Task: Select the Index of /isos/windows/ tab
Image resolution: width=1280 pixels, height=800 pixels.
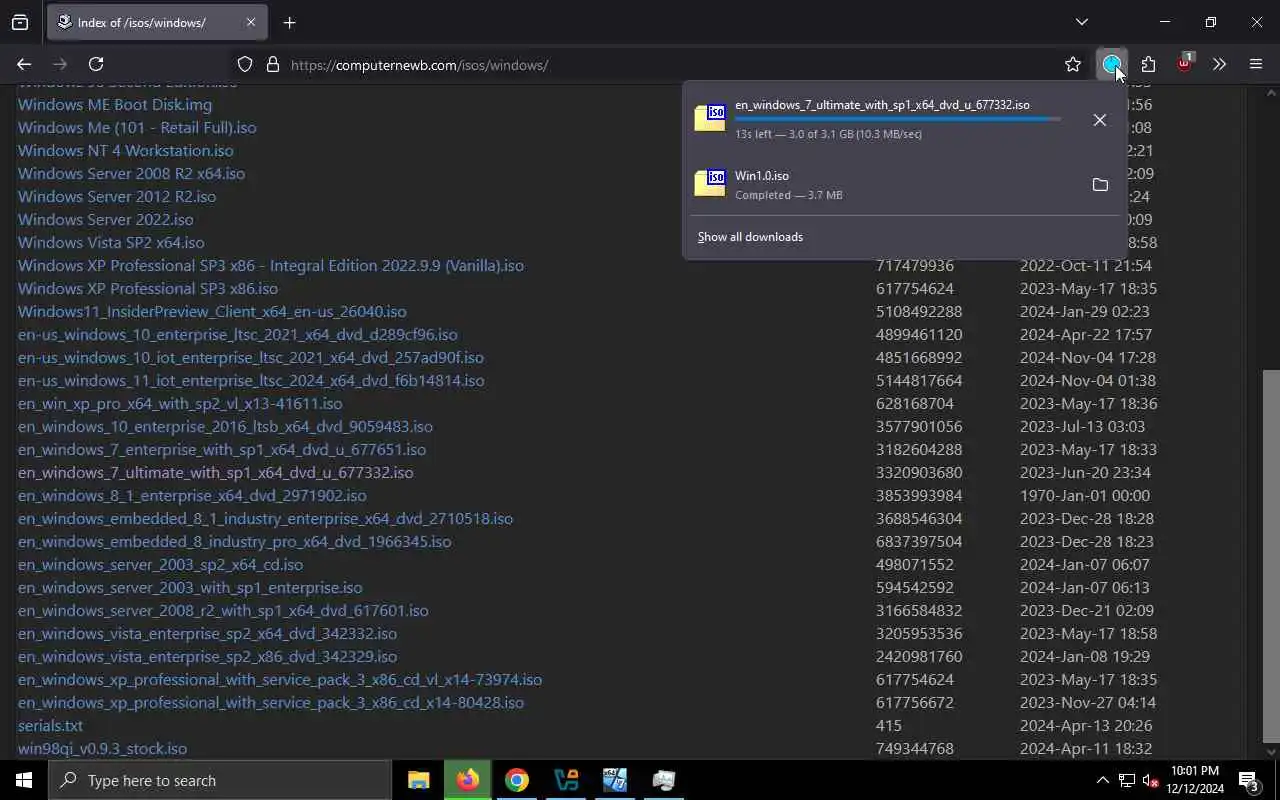Action: coord(157,22)
